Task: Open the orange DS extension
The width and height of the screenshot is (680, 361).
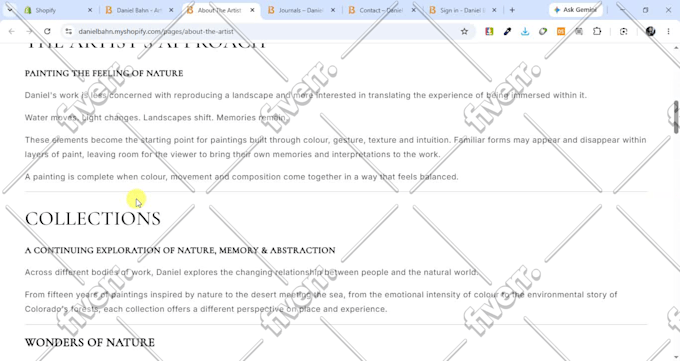Action: point(561,31)
